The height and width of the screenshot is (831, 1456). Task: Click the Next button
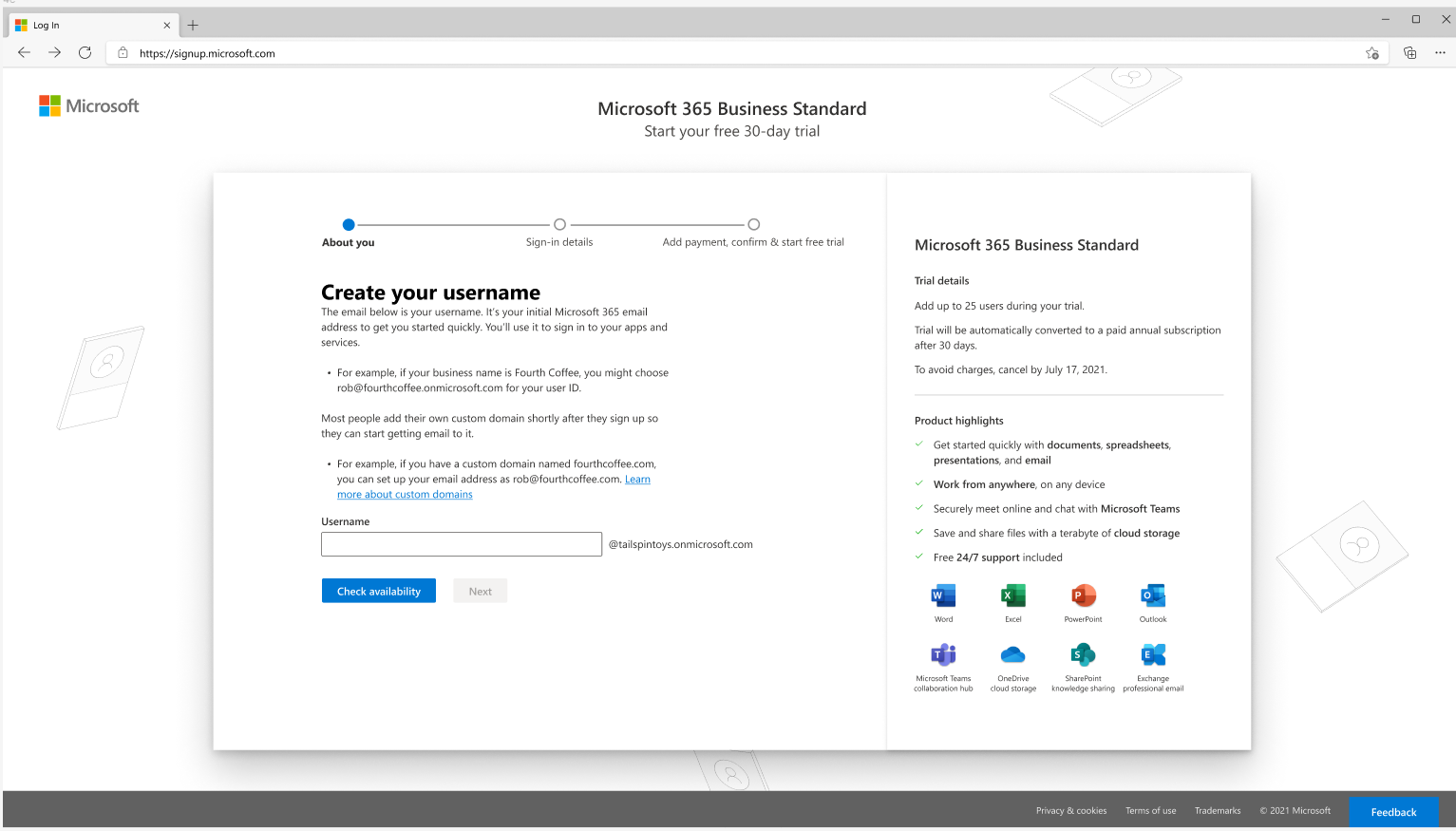[481, 591]
